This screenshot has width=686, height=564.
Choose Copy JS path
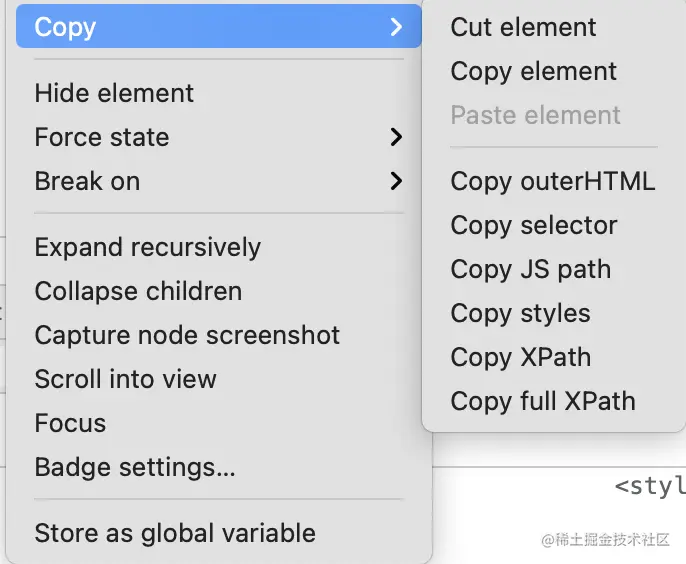point(530,269)
